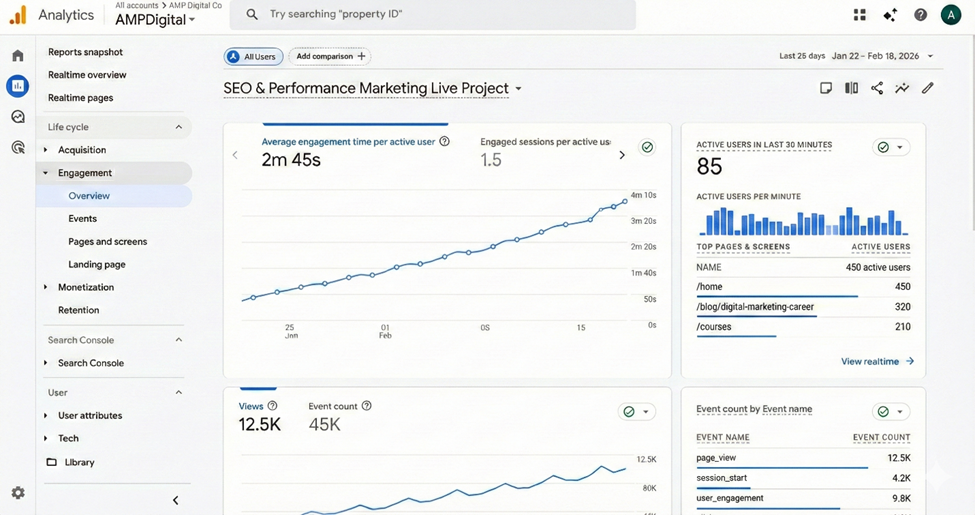Collapse the Life cycle section
975x515 pixels.
179,127
